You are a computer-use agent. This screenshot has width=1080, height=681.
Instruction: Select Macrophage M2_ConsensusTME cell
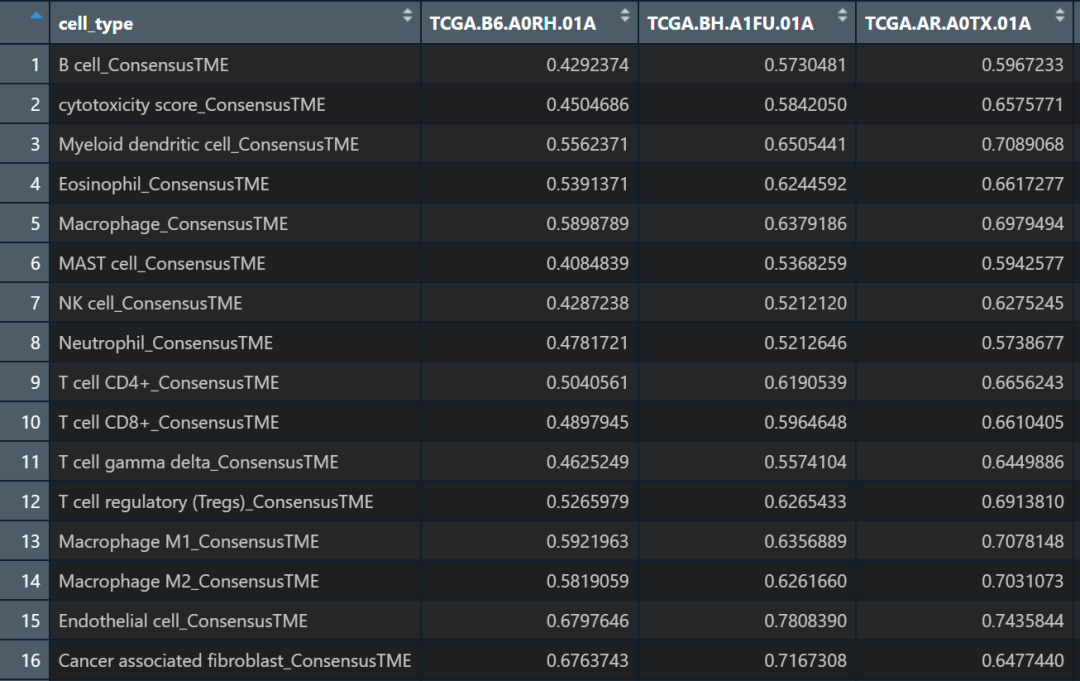click(x=189, y=582)
